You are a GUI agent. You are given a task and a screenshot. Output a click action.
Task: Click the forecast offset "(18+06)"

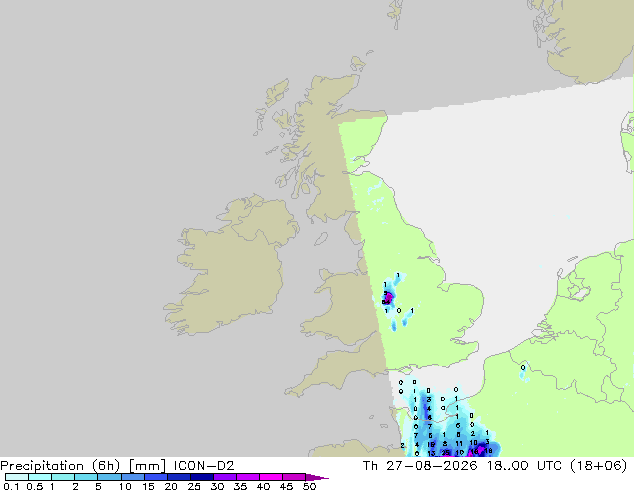pyautogui.click(x=598, y=466)
